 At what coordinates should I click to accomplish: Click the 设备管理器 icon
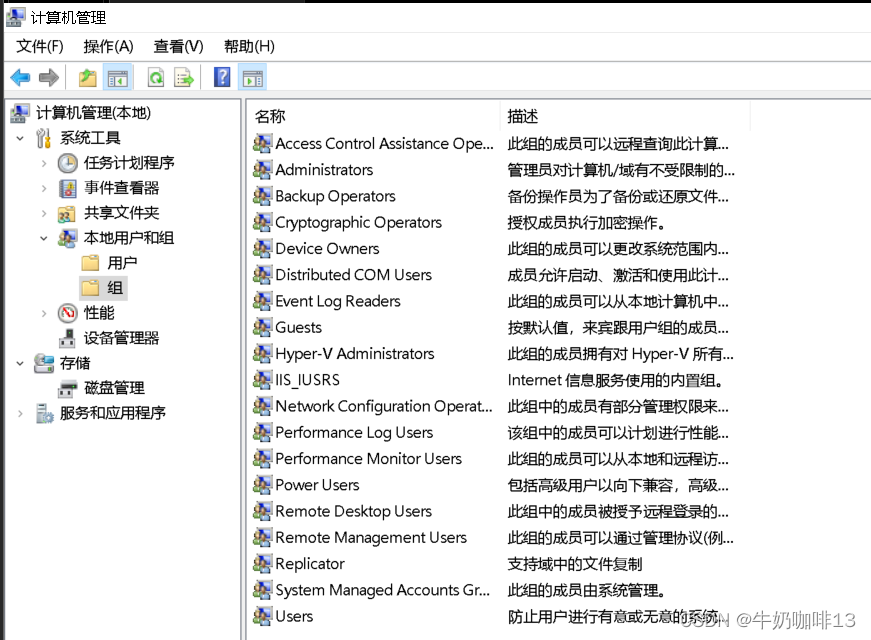click(67, 338)
